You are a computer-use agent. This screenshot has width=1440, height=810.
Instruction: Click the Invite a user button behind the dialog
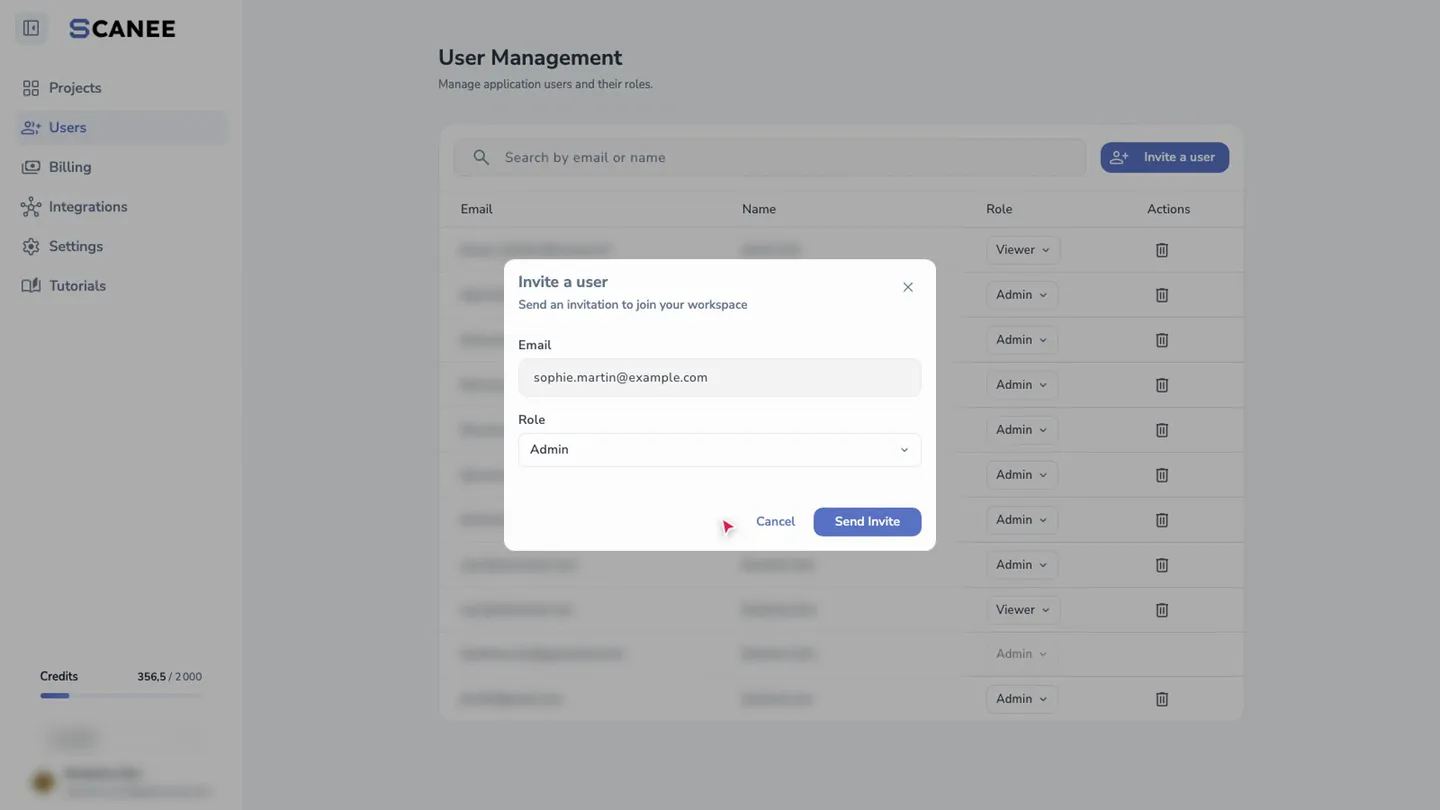1165,157
